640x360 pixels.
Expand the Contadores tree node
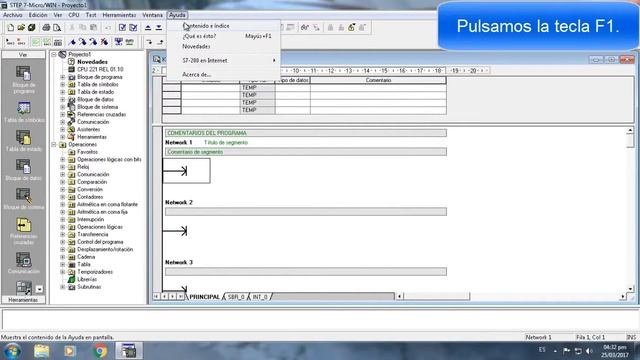63,197
